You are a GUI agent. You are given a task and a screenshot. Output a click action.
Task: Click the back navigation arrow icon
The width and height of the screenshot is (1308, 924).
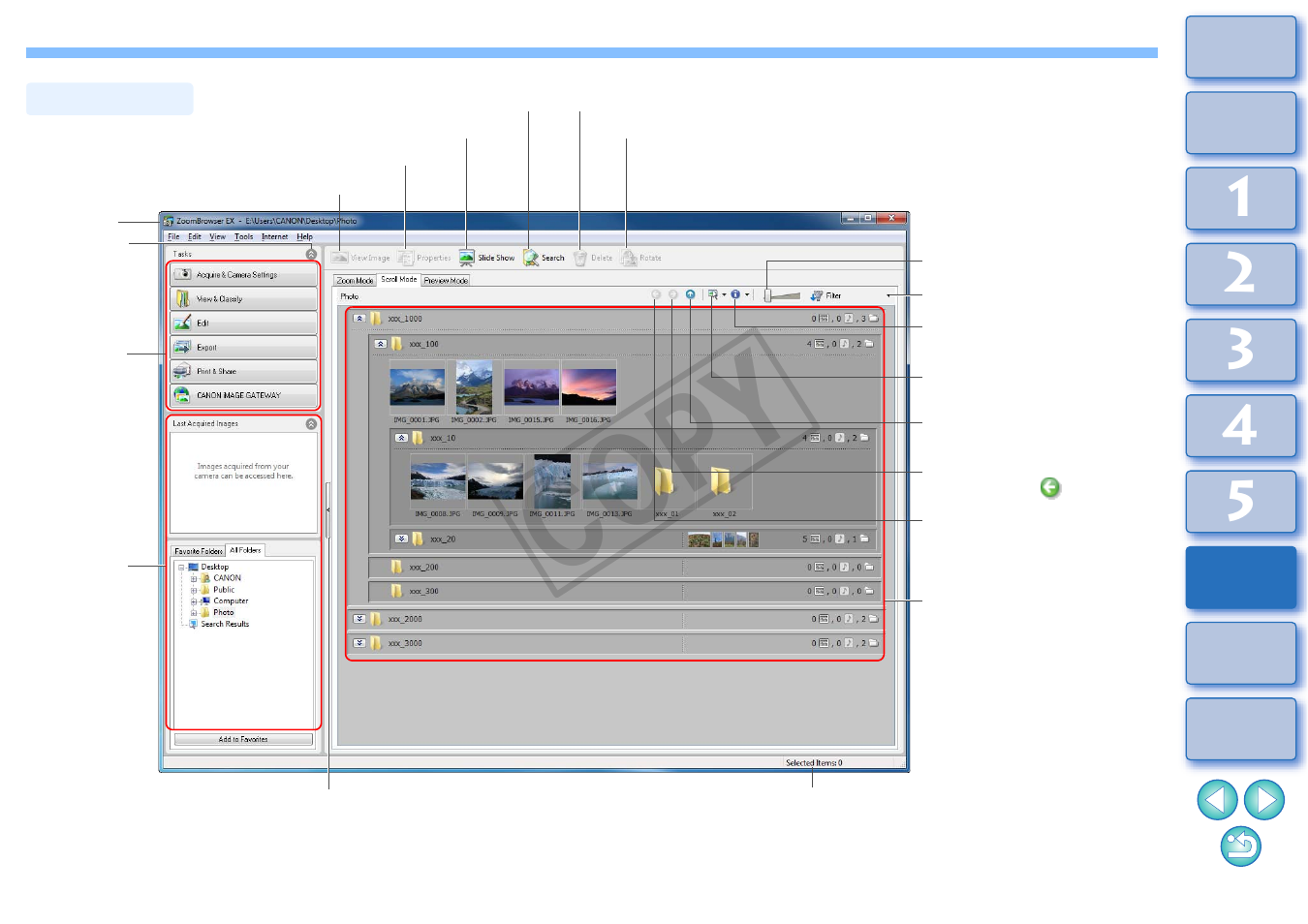[x=656, y=294]
